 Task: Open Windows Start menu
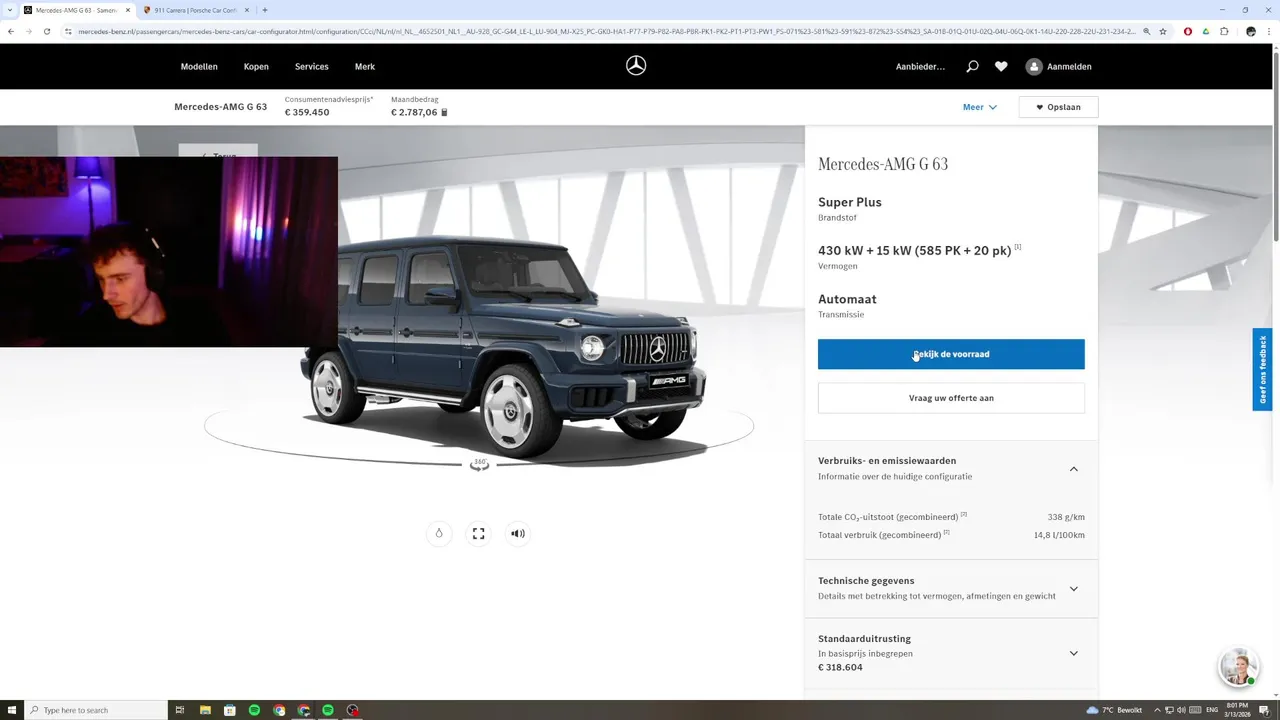click(x=12, y=710)
